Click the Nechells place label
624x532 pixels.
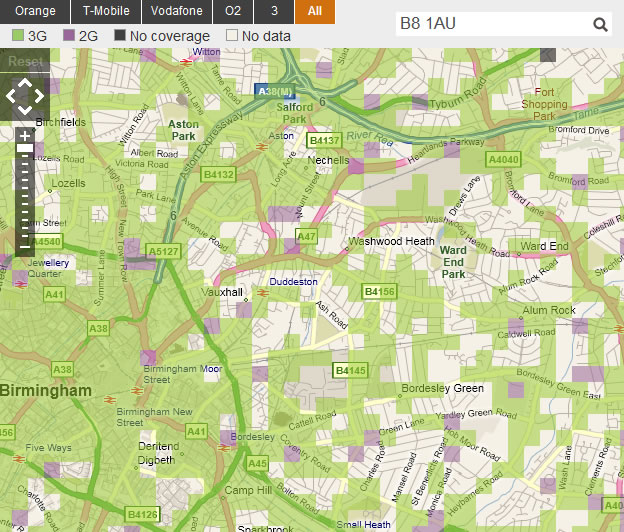328,160
